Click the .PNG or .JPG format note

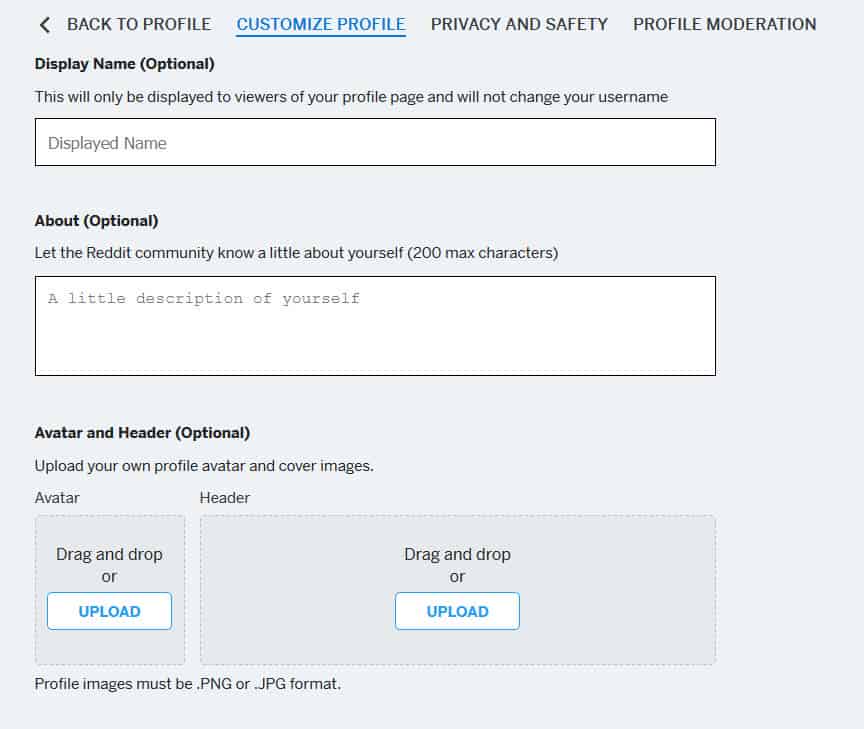[x=188, y=685]
